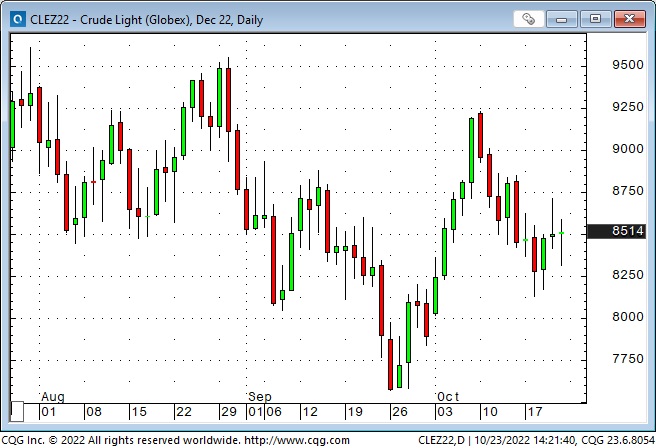Click the 8750 price axis label
656x448 pixels.
coord(628,191)
